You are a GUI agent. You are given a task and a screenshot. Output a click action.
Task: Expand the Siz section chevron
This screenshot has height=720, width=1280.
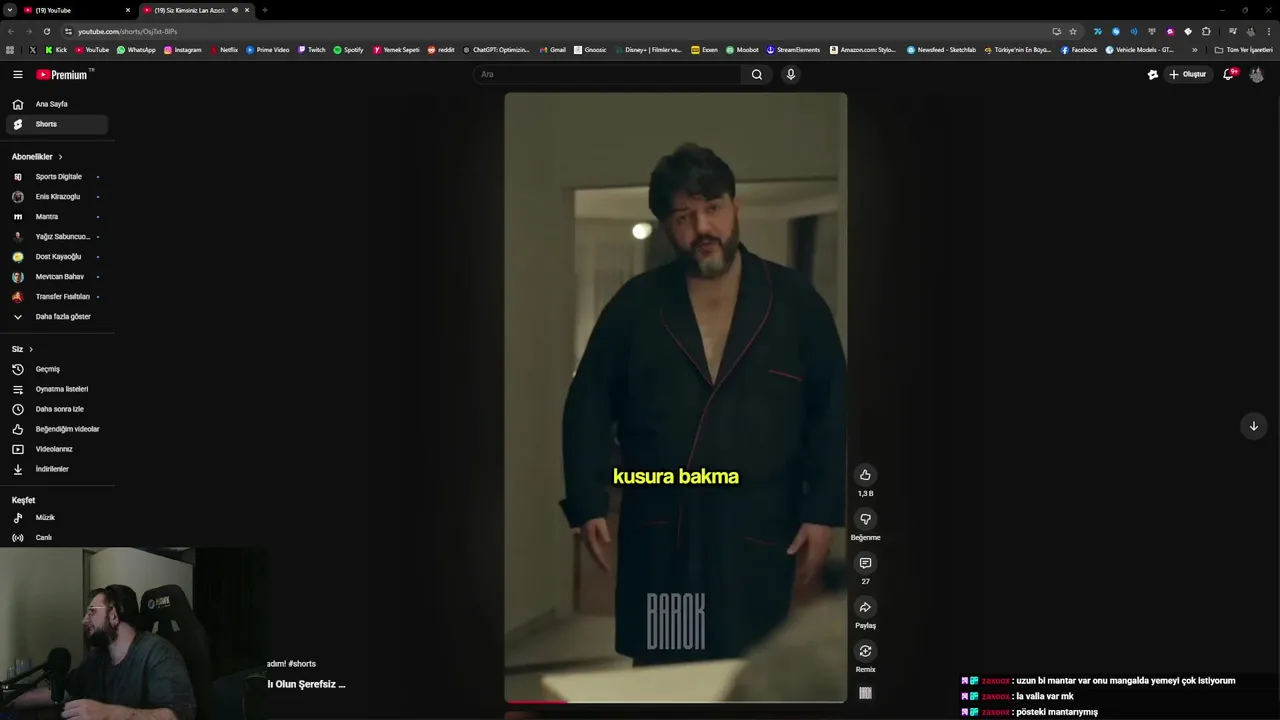tap(31, 349)
